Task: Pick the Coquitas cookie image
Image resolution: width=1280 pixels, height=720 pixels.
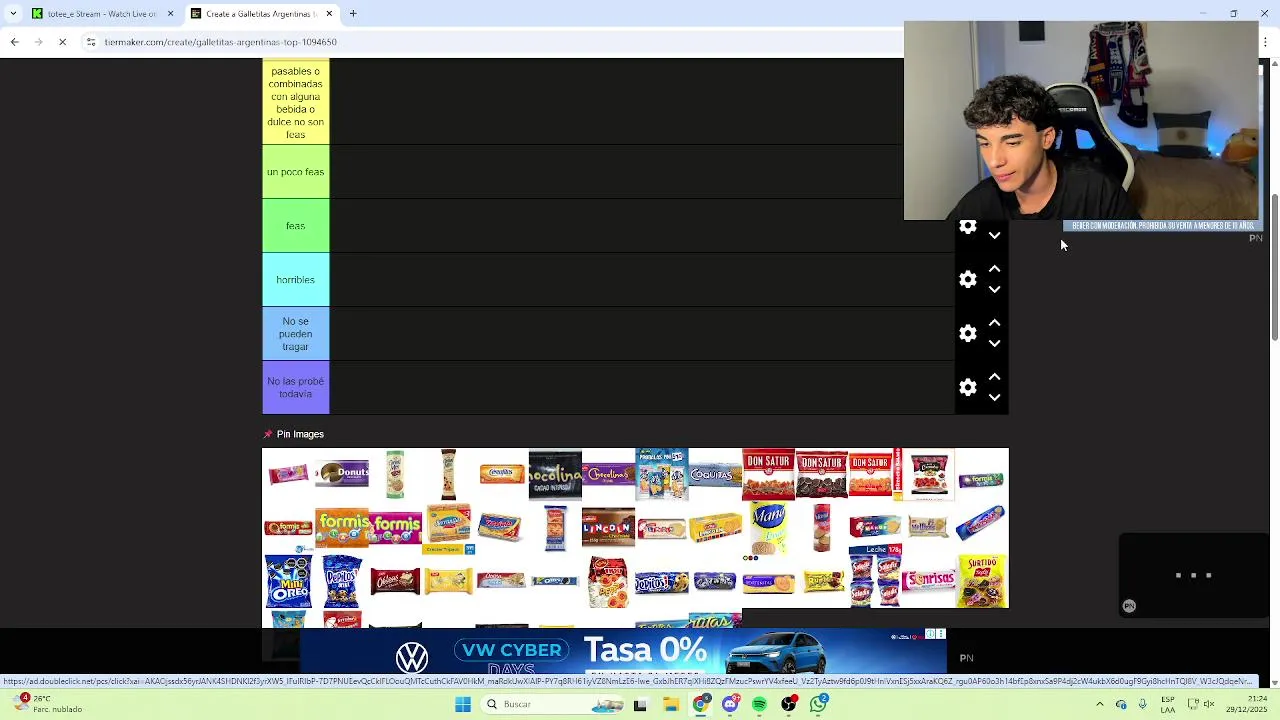Action: click(715, 474)
